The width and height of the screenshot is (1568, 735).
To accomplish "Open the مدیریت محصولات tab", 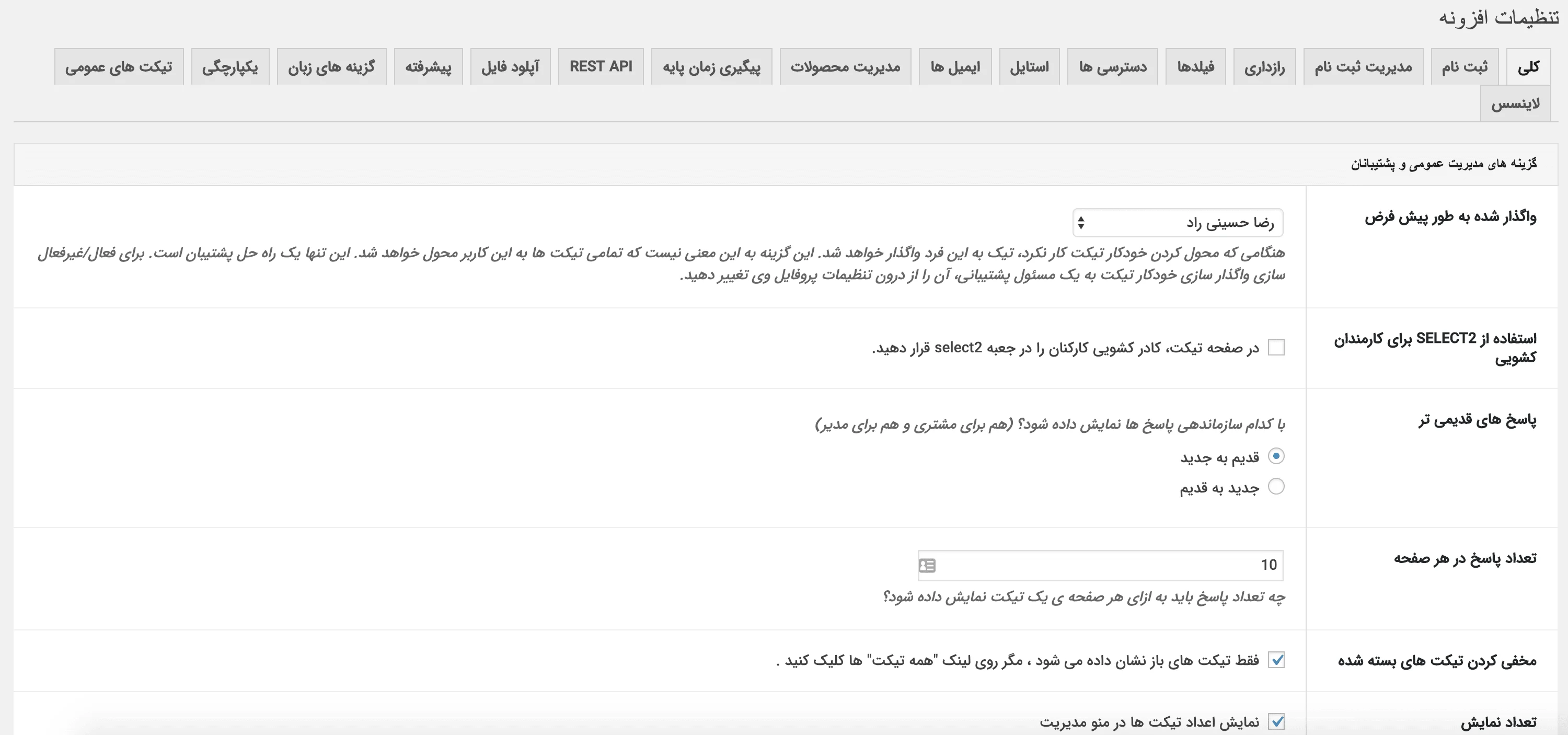I will tap(845, 66).
